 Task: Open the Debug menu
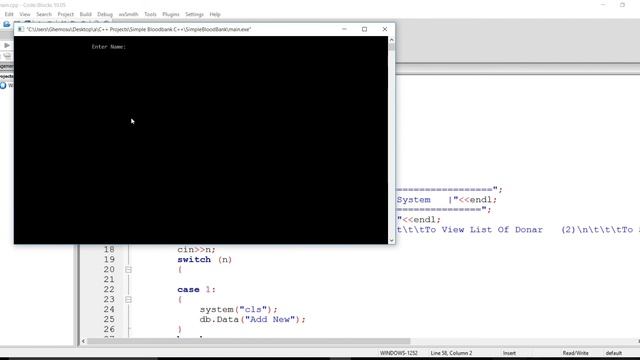point(105,14)
